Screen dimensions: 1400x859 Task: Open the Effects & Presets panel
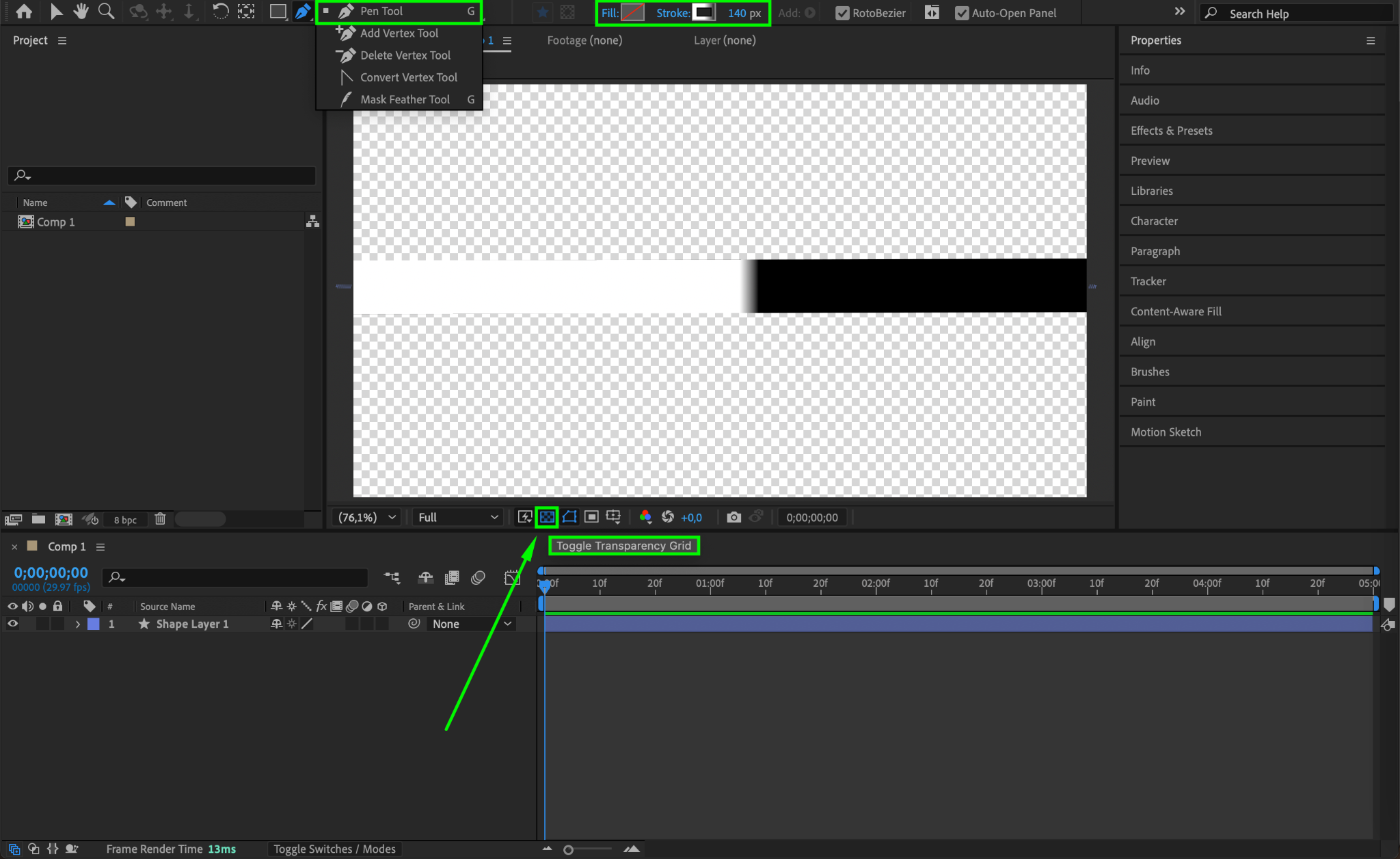coord(1171,131)
